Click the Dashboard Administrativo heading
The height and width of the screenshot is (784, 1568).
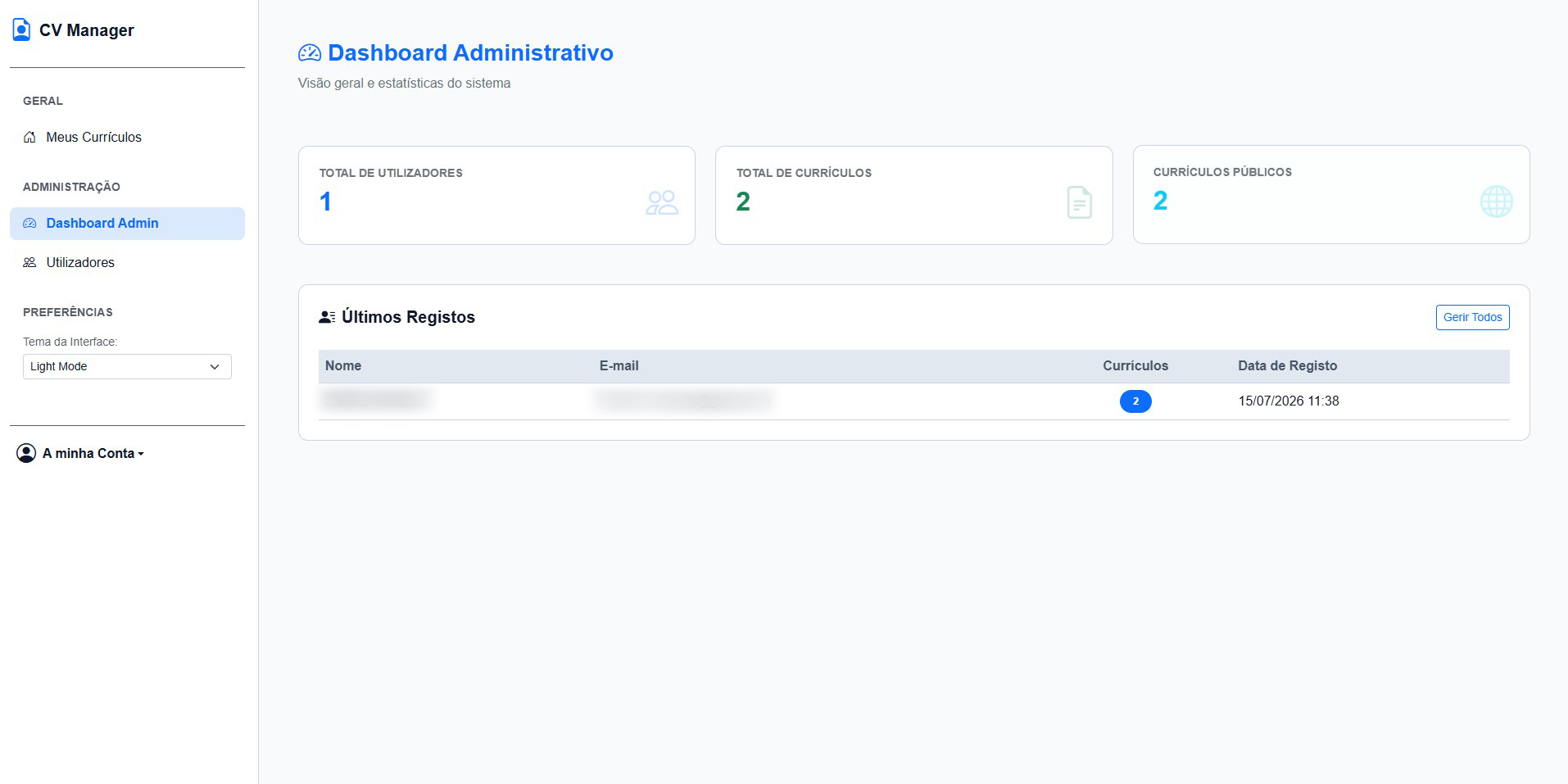[x=470, y=52]
